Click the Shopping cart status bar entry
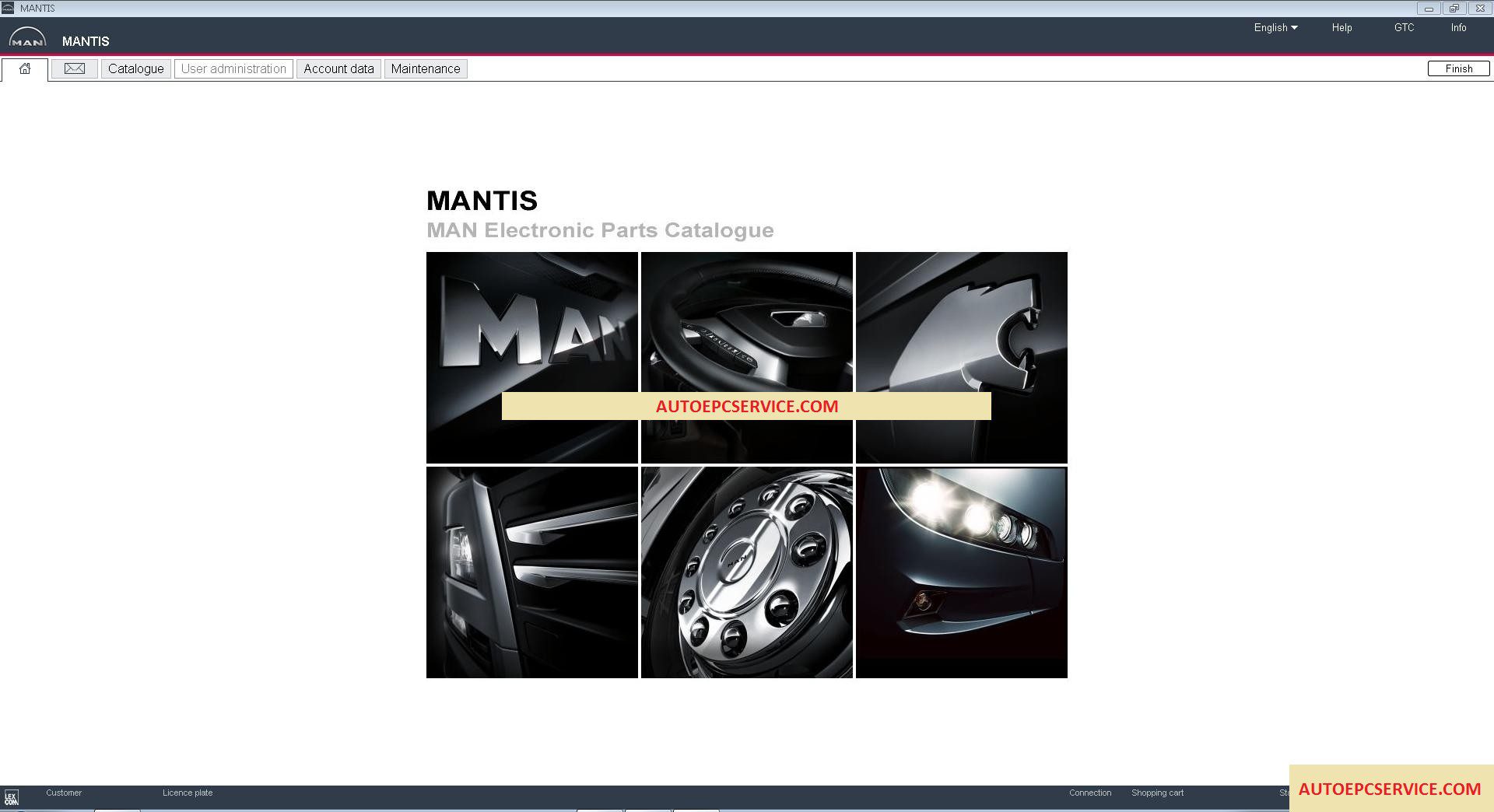This screenshot has height=812, width=1494. (x=1157, y=793)
